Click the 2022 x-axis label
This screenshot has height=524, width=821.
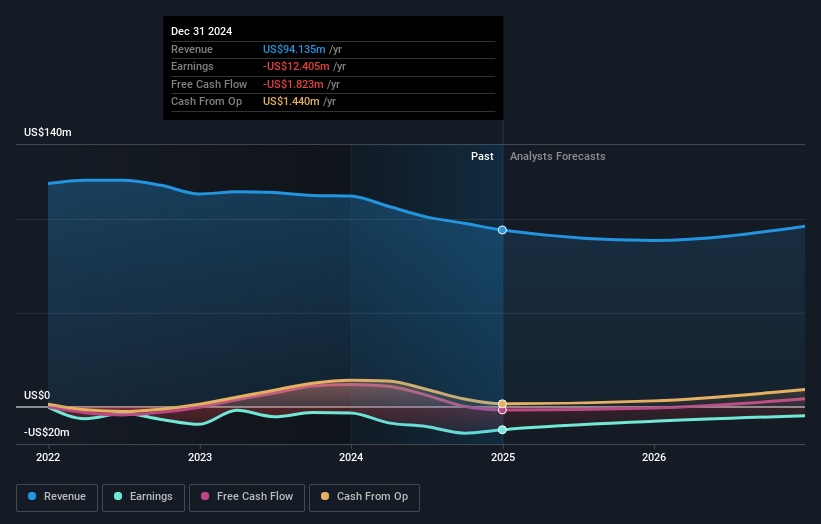pyautogui.click(x=48, y=457)
